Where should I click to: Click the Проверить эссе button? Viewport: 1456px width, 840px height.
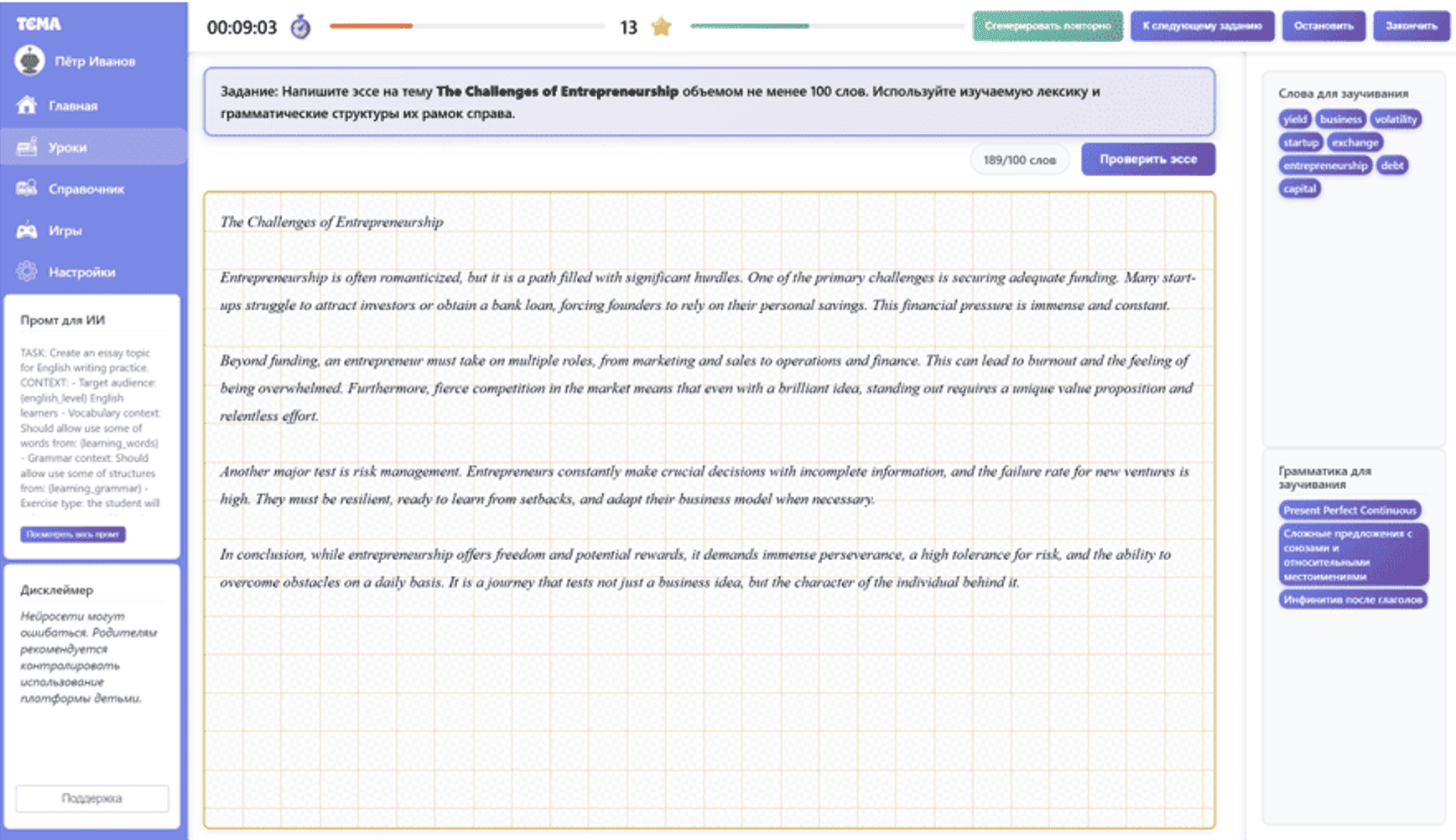1148,159
